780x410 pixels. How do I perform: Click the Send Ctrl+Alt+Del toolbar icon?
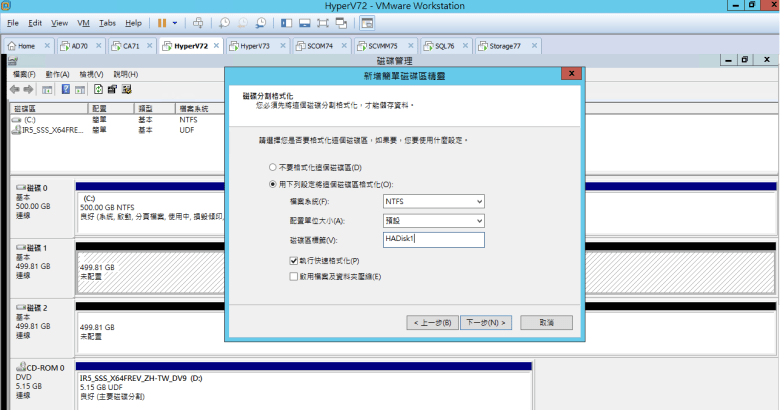[198, 22]
